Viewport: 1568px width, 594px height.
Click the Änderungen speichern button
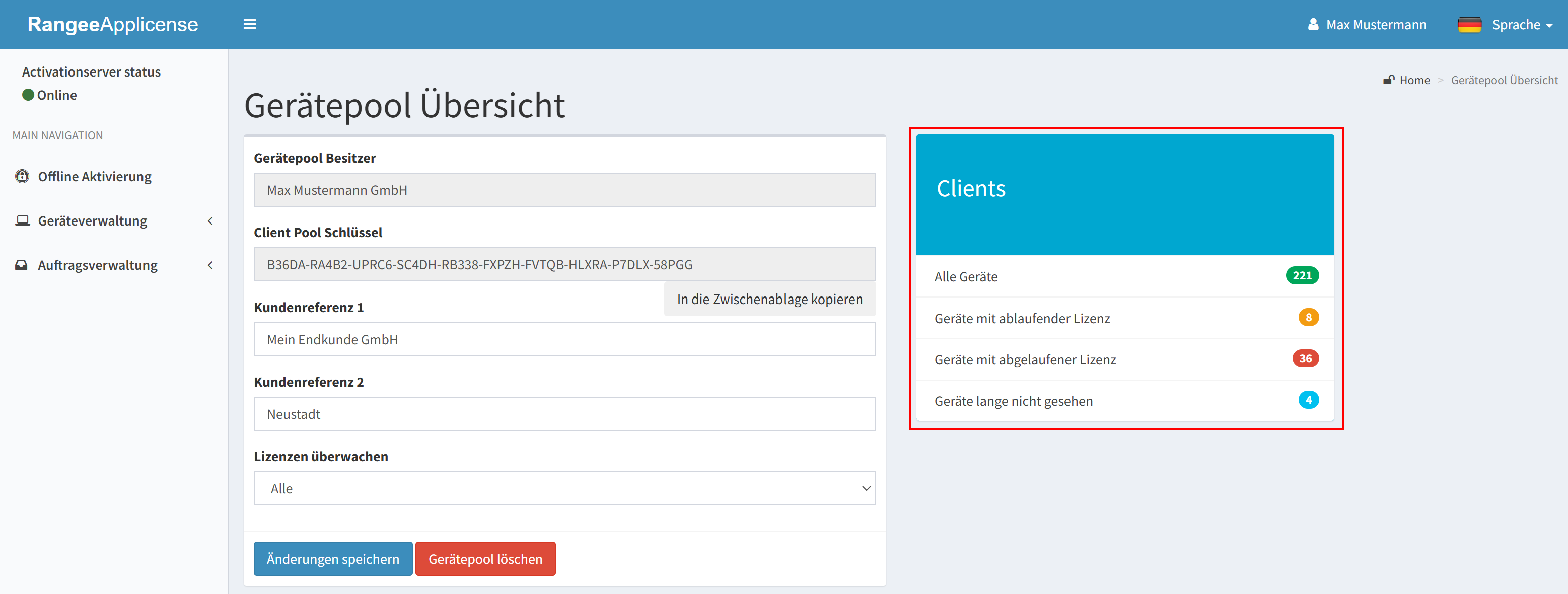(x=332, y=558)
